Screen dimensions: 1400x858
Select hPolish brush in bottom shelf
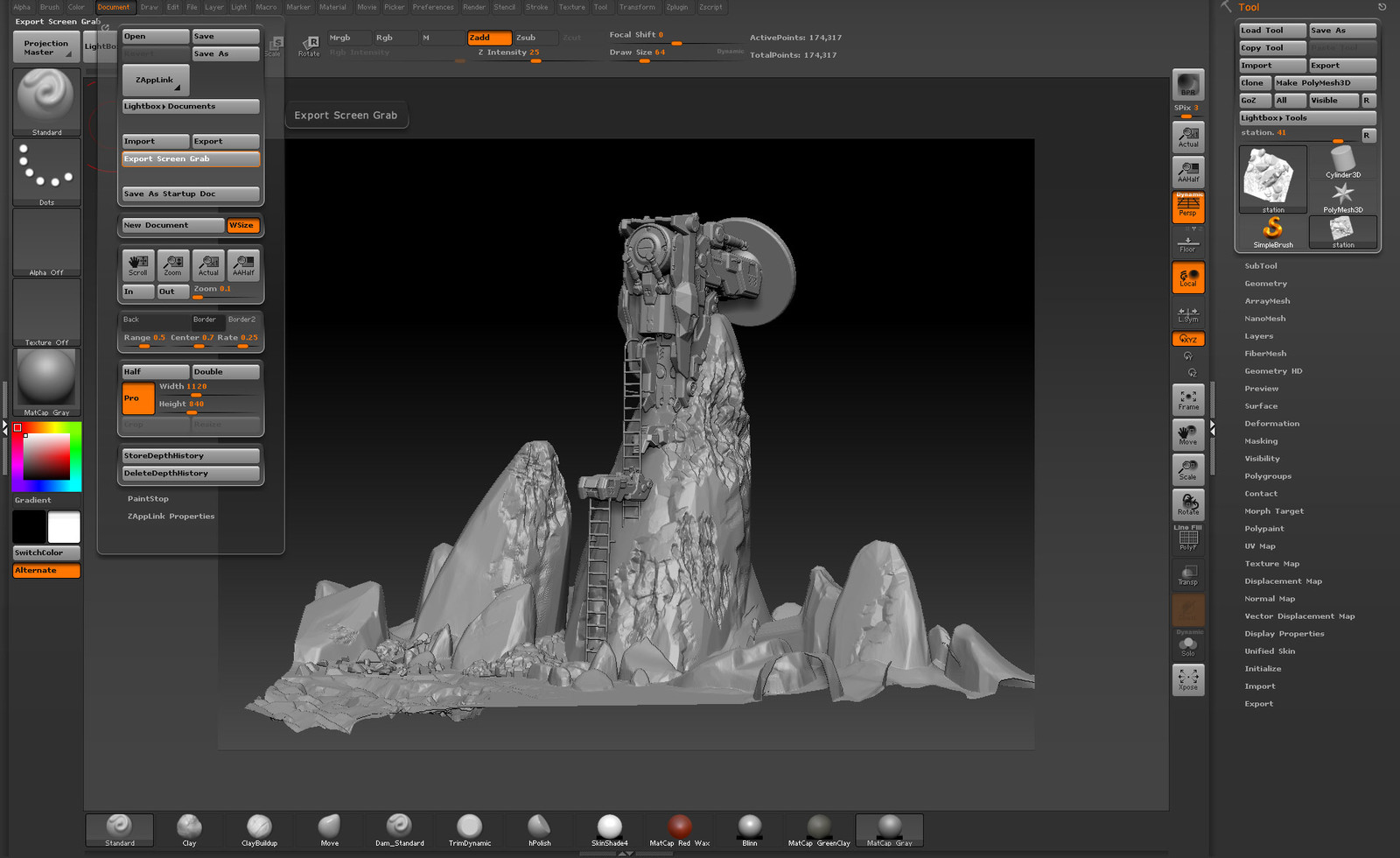(539, 830)
